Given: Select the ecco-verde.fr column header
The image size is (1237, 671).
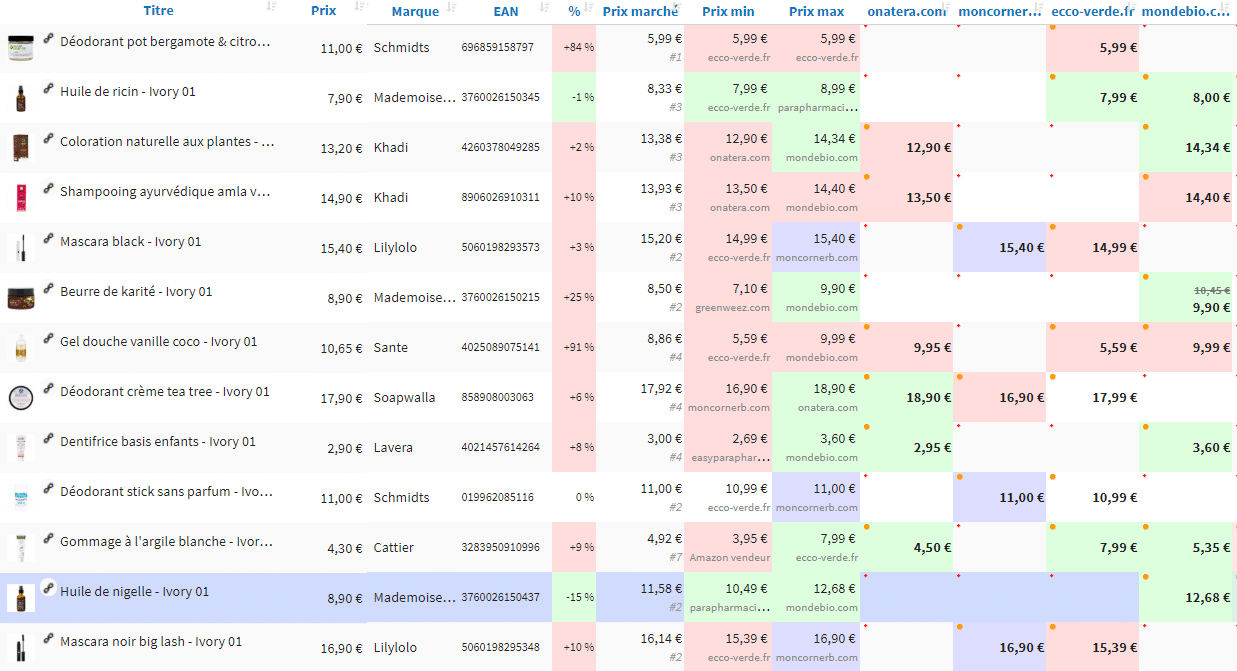Looking at the screenshot, I should [1092, 11].
